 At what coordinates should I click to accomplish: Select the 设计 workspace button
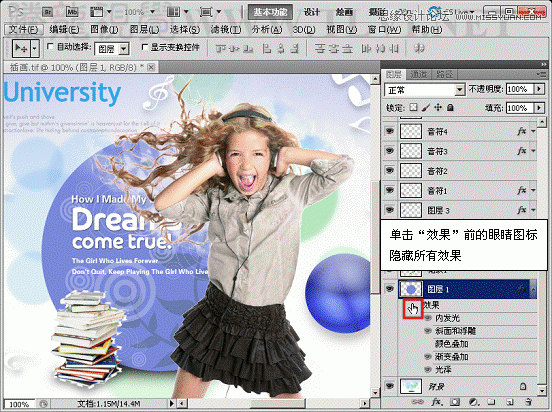click(x=312, y=12)
